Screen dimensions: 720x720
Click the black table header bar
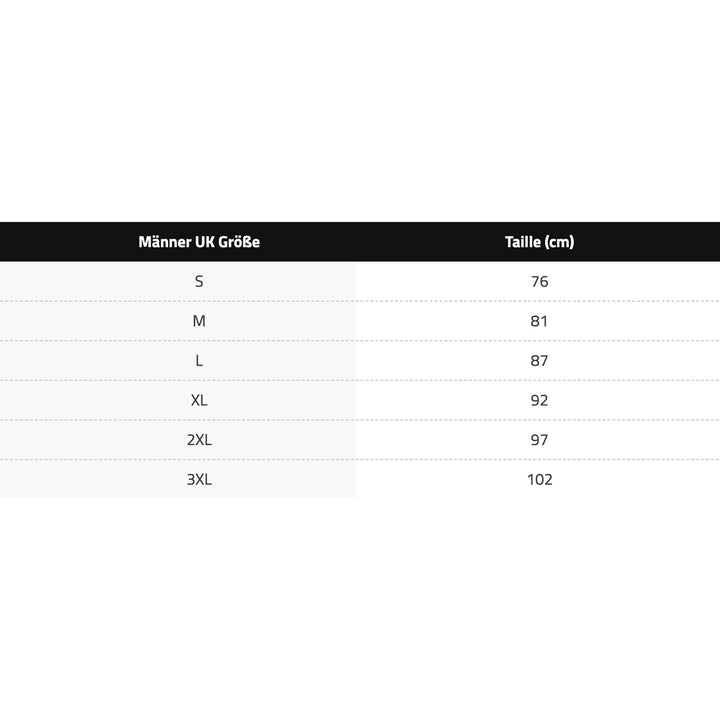pos(360,242)
